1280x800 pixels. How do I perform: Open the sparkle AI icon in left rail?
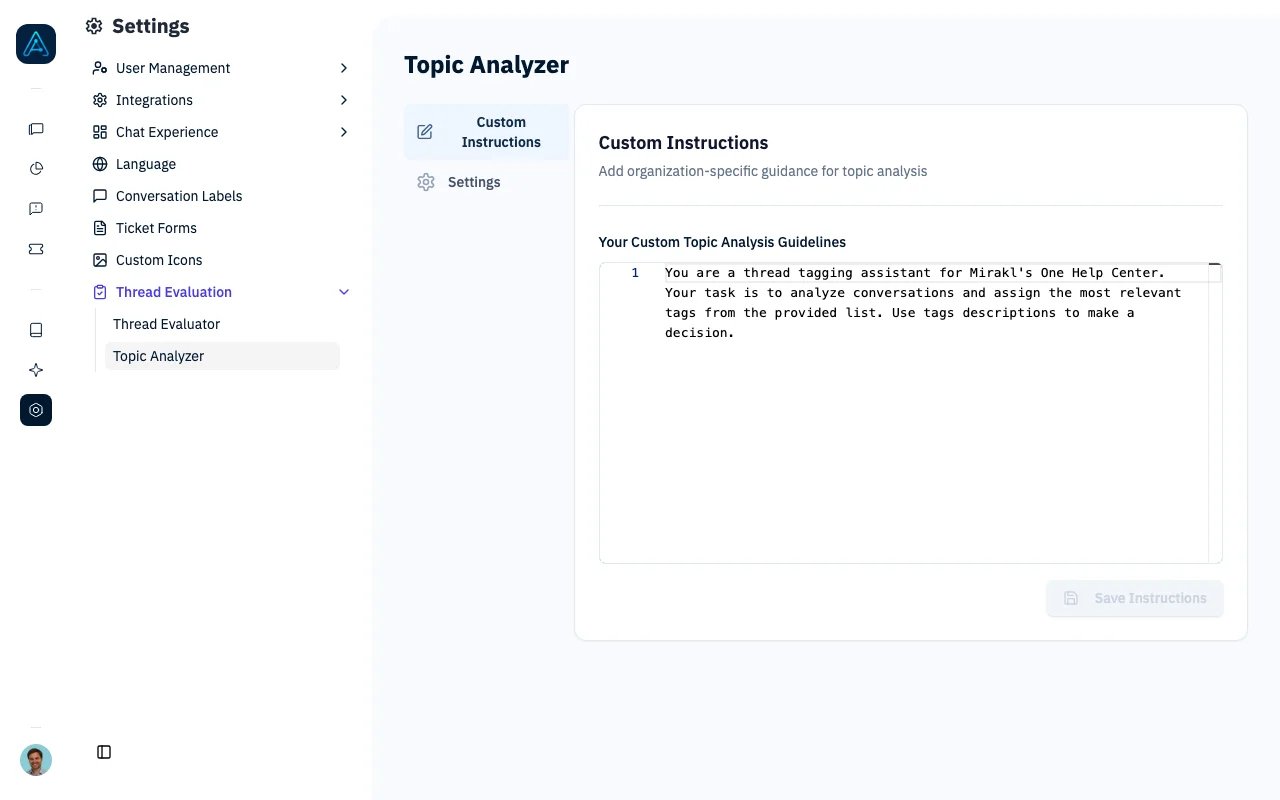click(x=36, y=370)
